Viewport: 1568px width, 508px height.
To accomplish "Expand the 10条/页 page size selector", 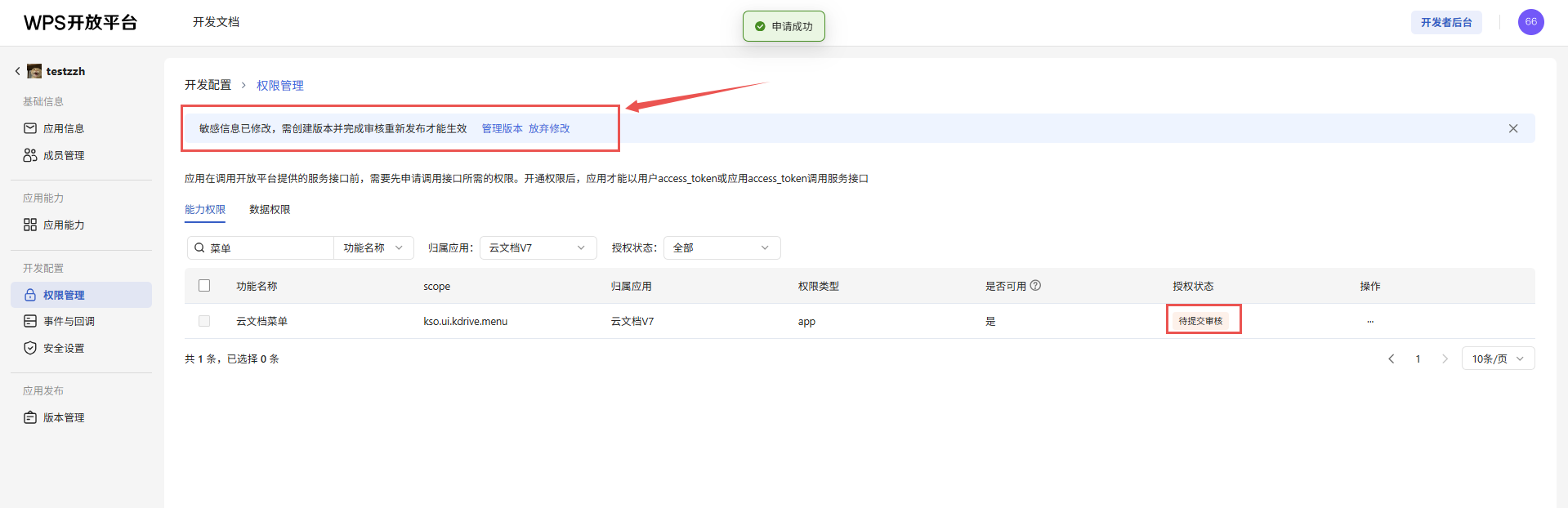I will [1497, 359].
